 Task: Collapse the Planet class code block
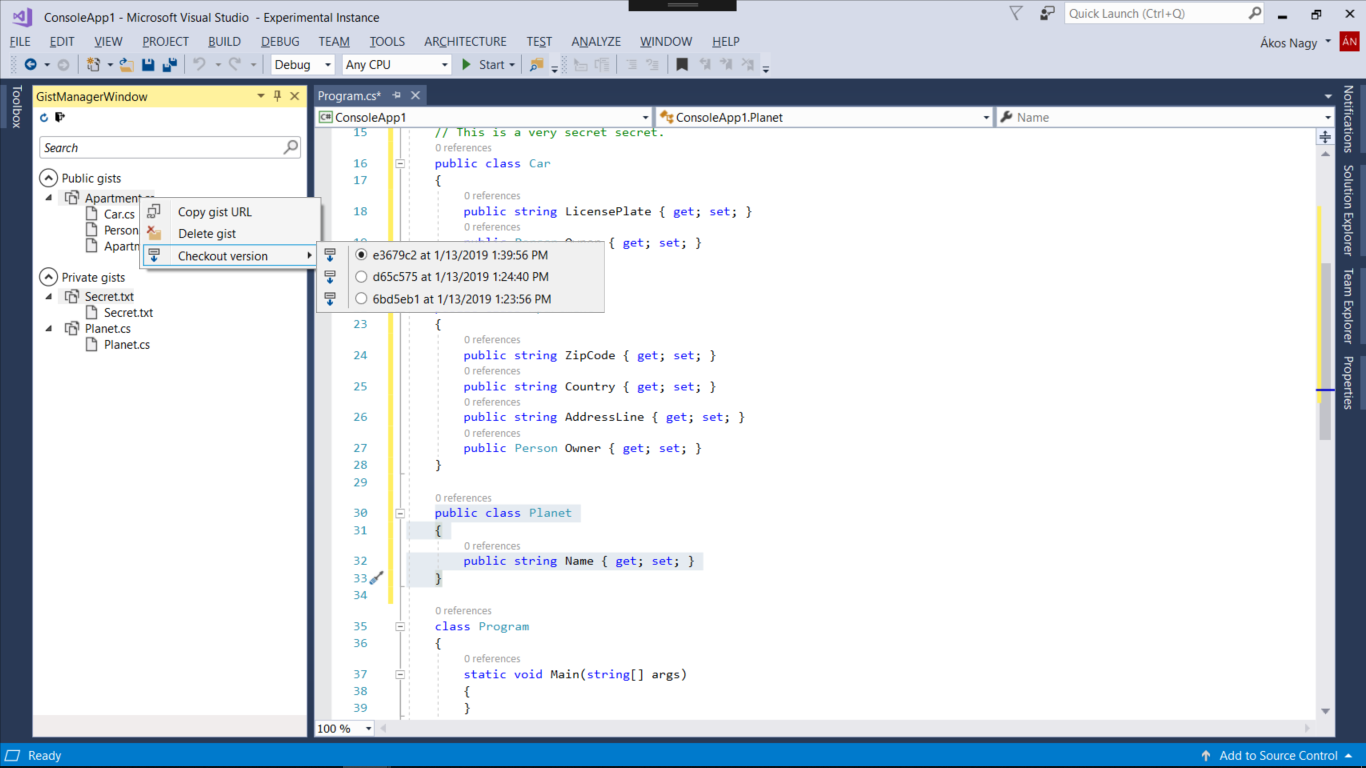(400, 513)
